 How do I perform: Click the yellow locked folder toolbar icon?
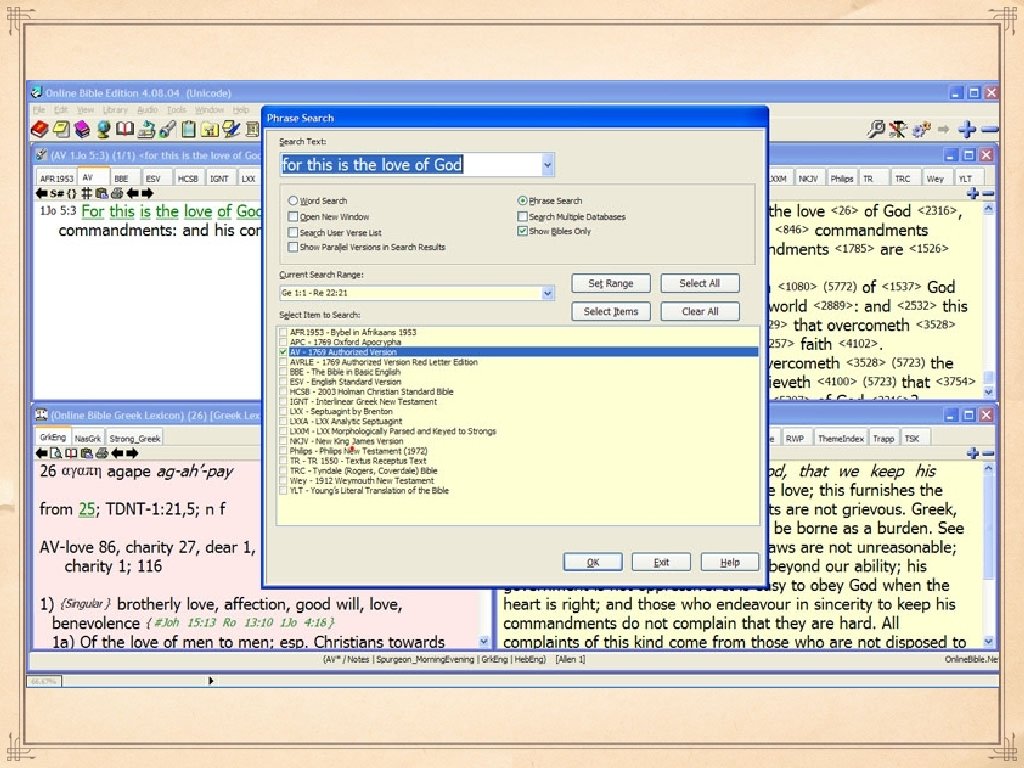209,129
